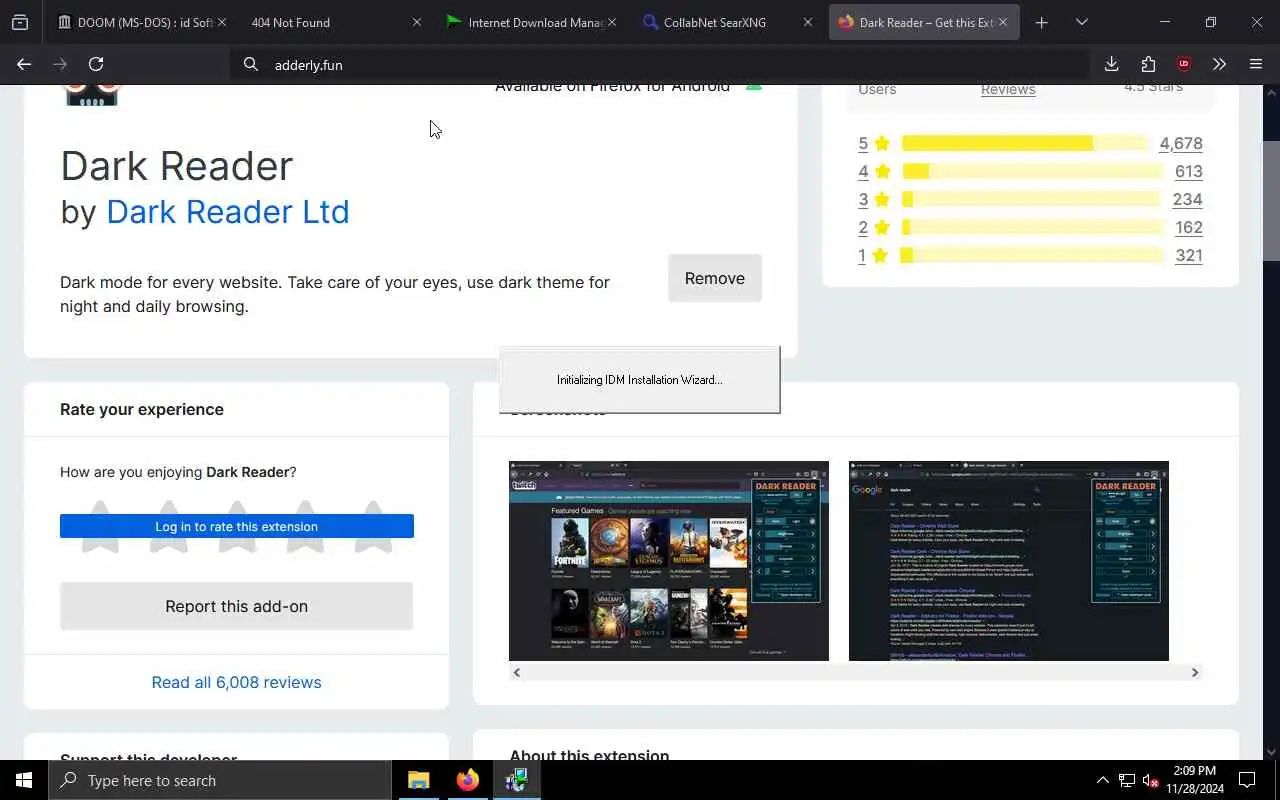Open the Windows Start menu
The height and width of the screenshot is (800, 1280).
24,780
